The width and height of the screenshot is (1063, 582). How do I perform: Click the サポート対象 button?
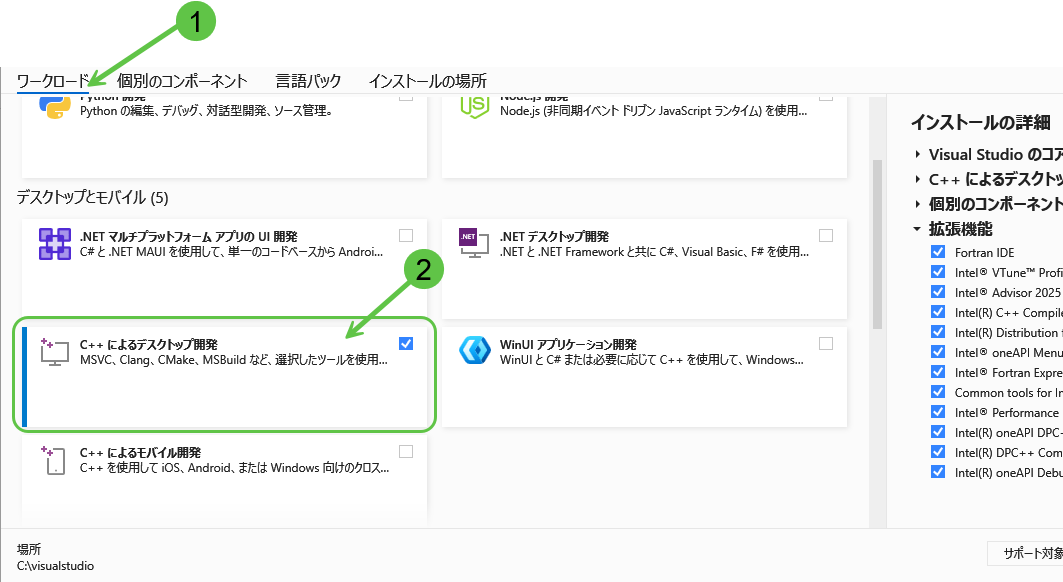[x=1025, y=554]
